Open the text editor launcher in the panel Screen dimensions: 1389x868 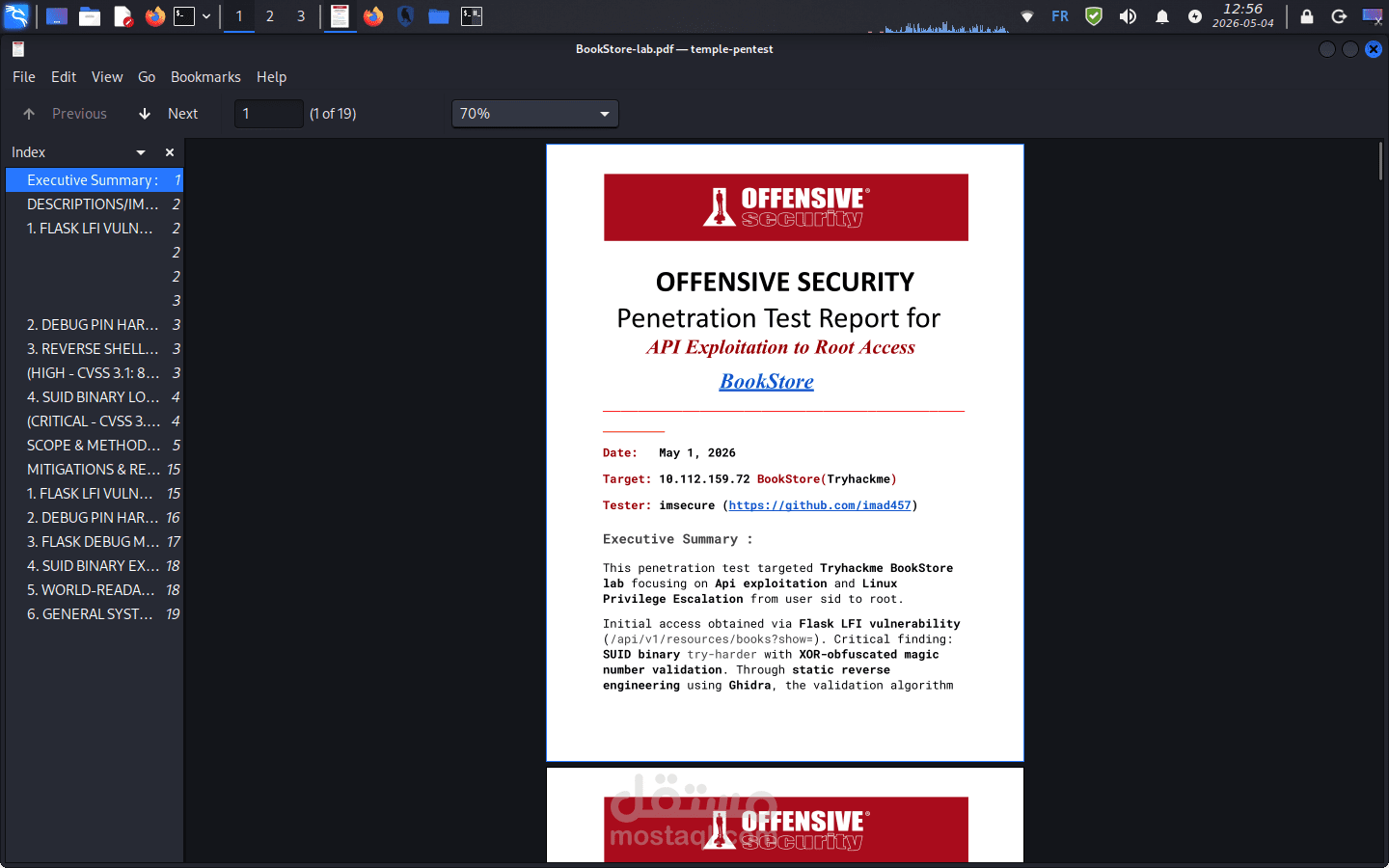[123, 16]
